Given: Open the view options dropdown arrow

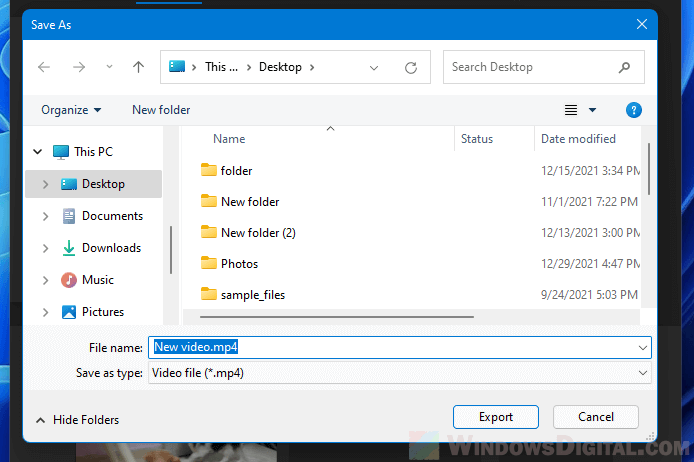Looking at the screenshot, I should pos(592,110).
